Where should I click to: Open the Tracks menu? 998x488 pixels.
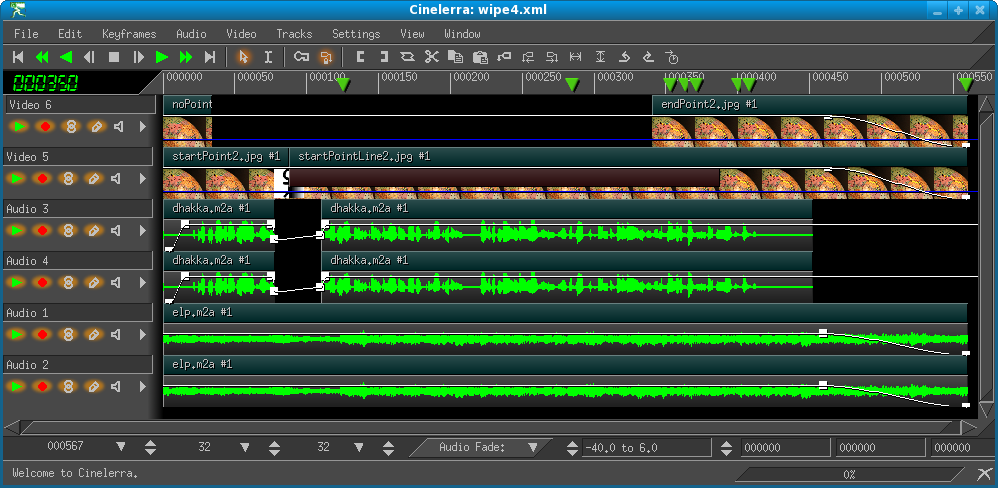pos(294,34)
